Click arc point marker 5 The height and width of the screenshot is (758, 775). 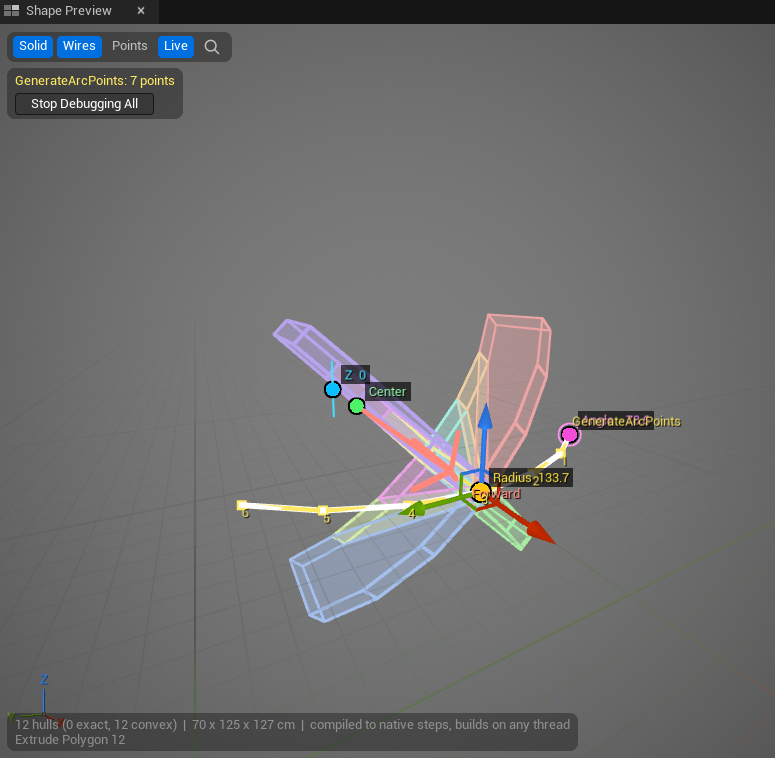323,510
